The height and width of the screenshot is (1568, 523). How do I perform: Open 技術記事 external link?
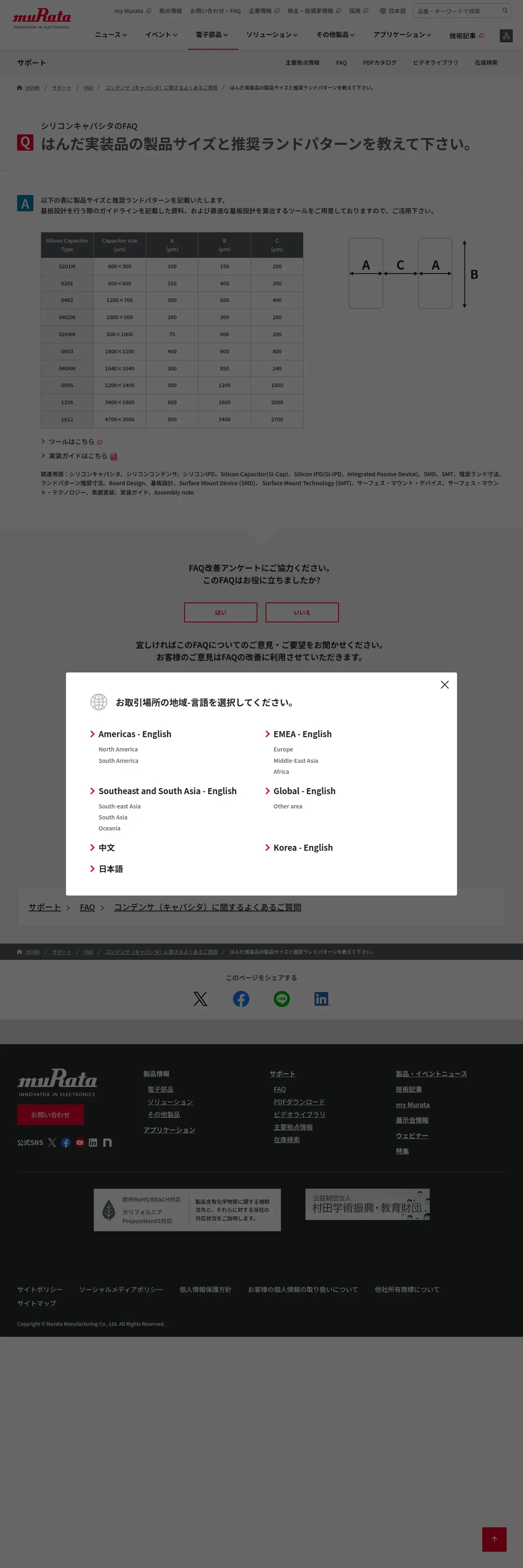pos(467,35)
